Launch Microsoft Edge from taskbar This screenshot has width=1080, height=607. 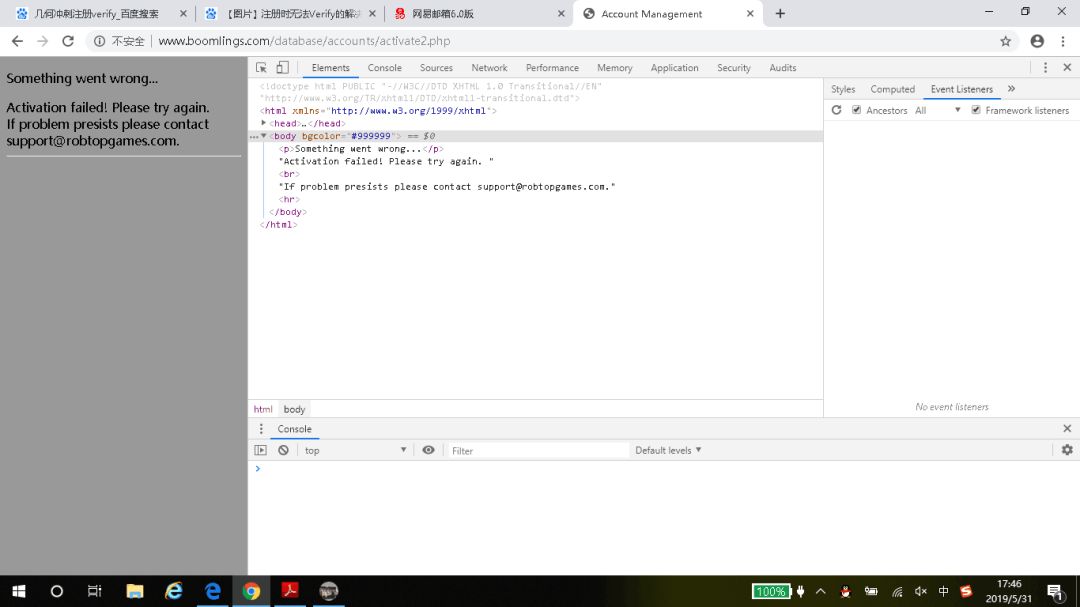click(x=213, y=591)
